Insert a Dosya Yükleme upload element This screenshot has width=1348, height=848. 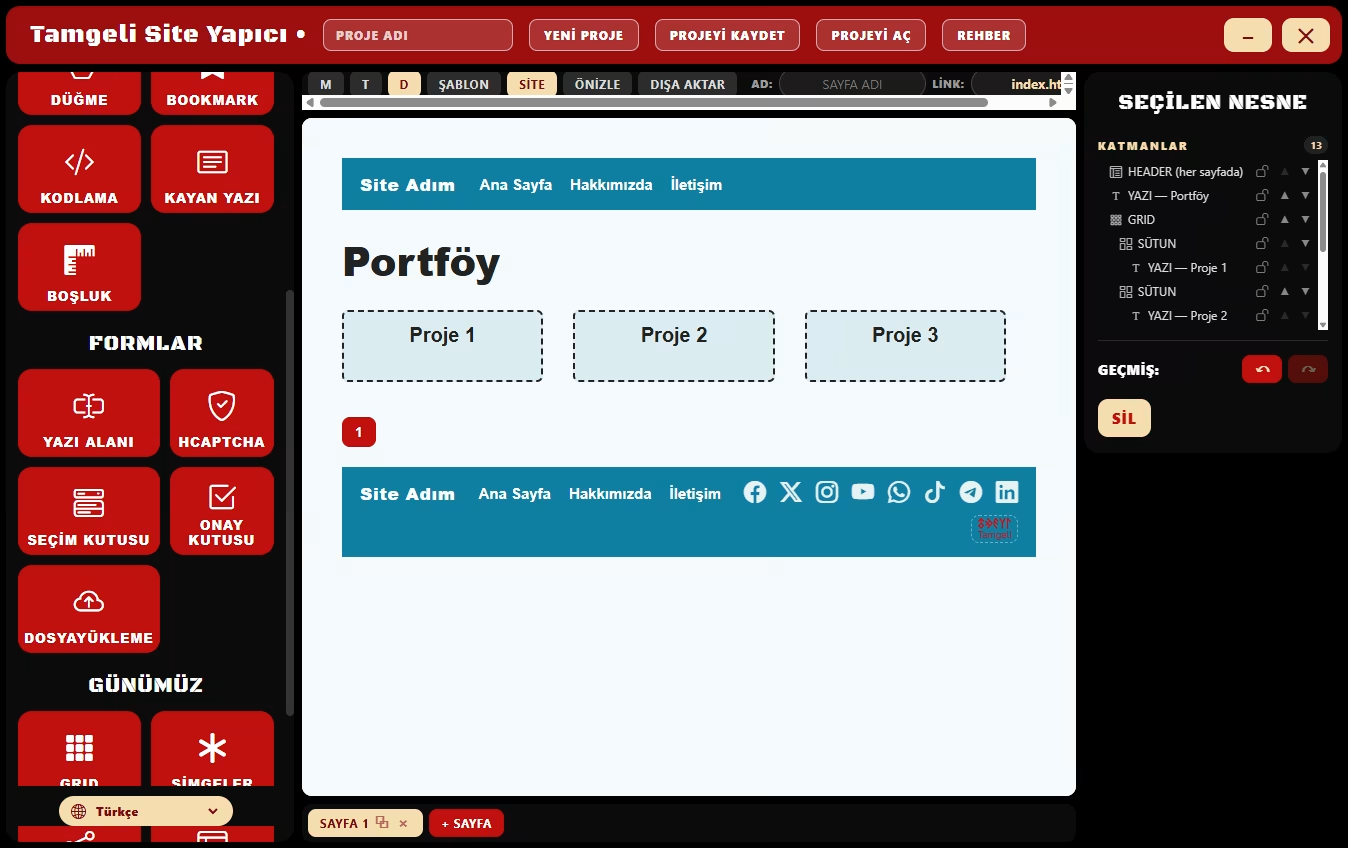[x=89, y=609]
